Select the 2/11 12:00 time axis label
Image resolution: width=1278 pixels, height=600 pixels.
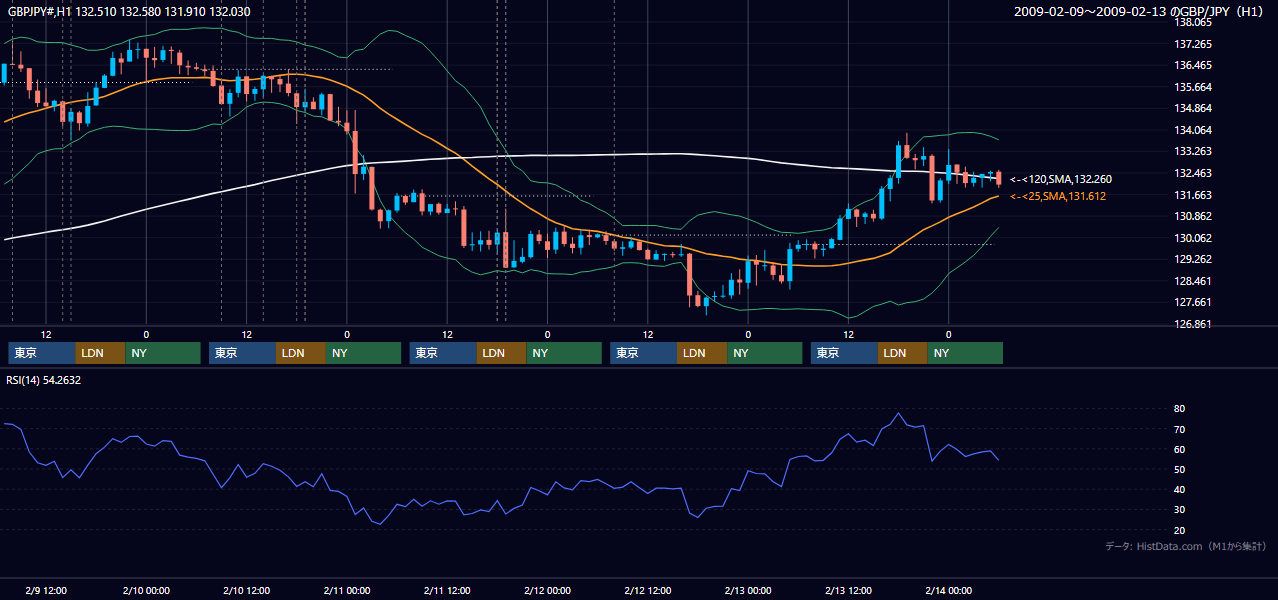pyautogui.click(x=447, y=590)
